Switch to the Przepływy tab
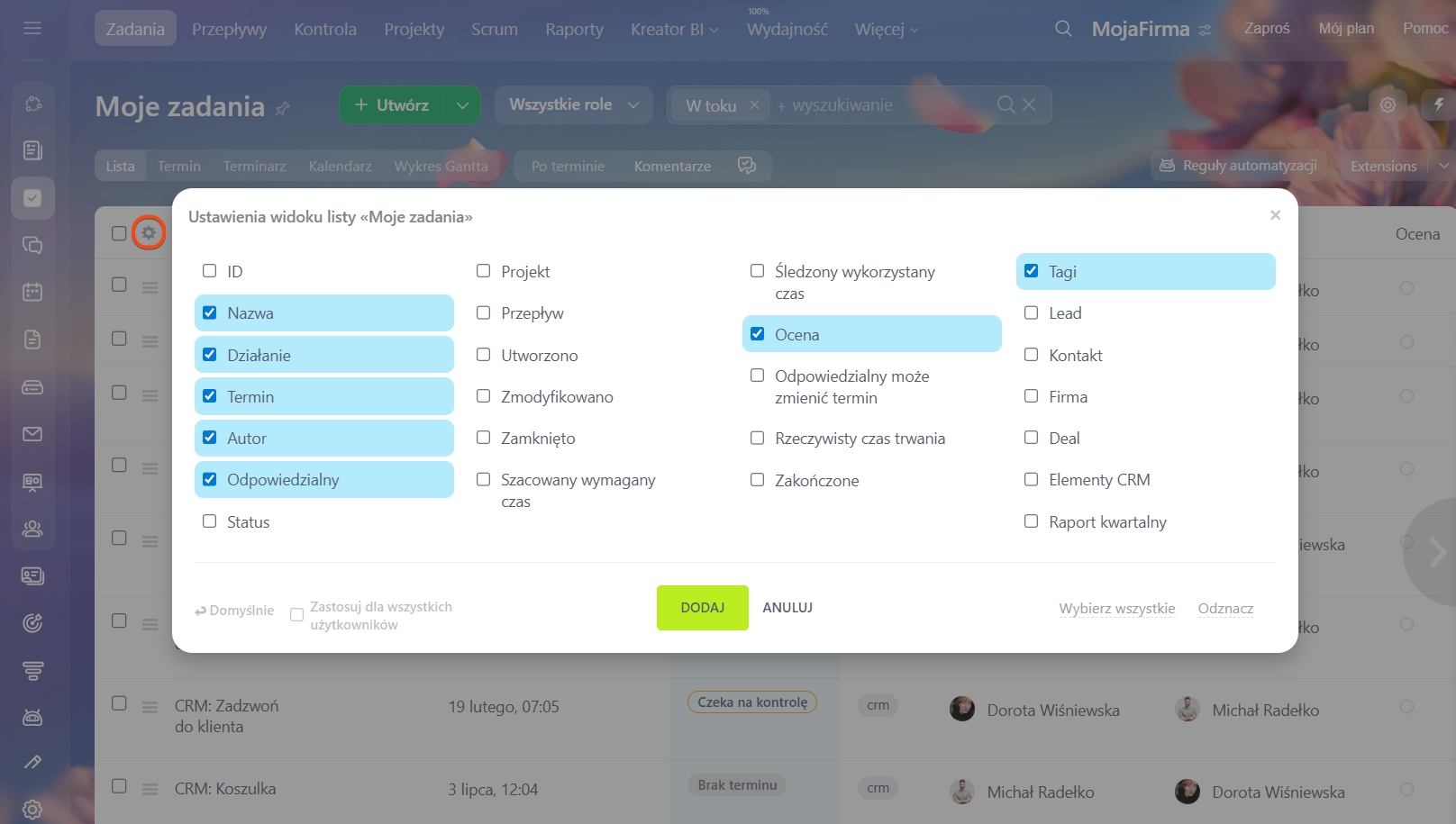 (x=229, y=30)
